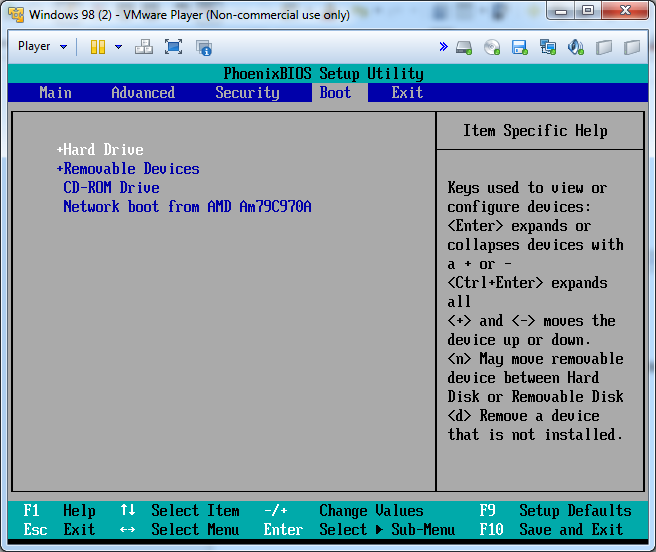Expand the Hard Drive boot entry
This screenshot has height=552, width=656.
tap(102, 150)
